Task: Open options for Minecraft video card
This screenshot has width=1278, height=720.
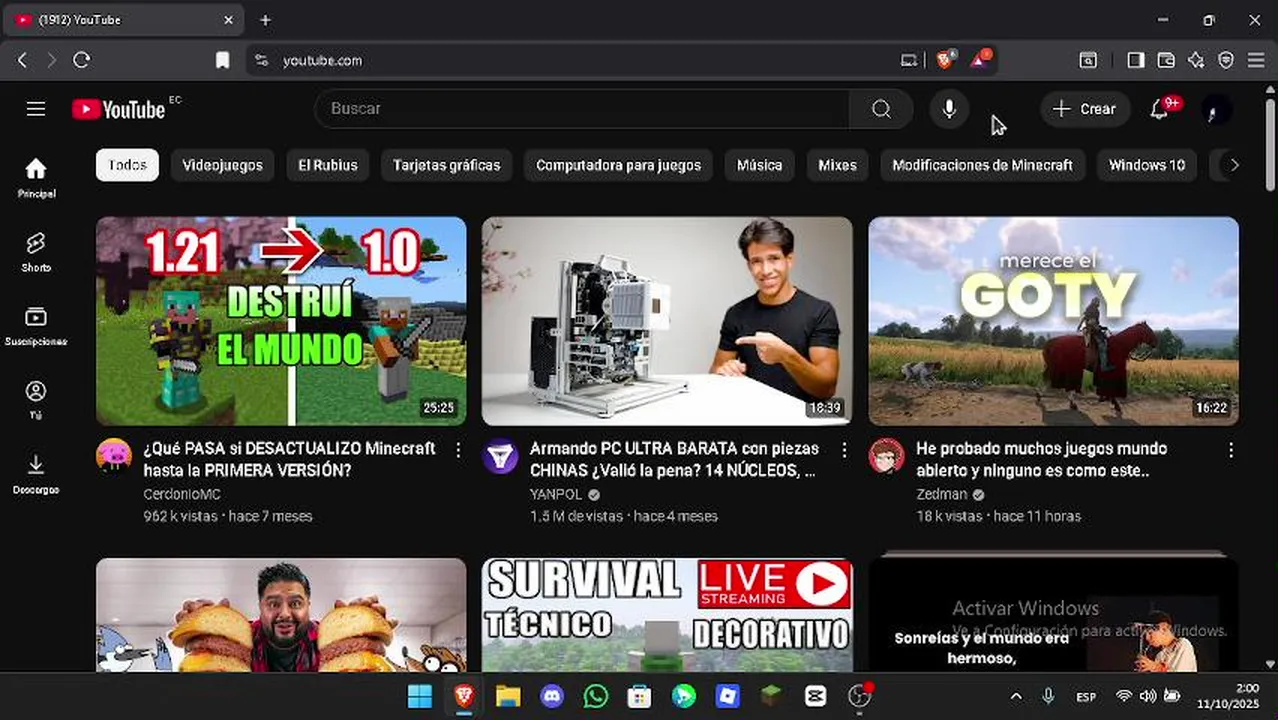Action: 459,450
